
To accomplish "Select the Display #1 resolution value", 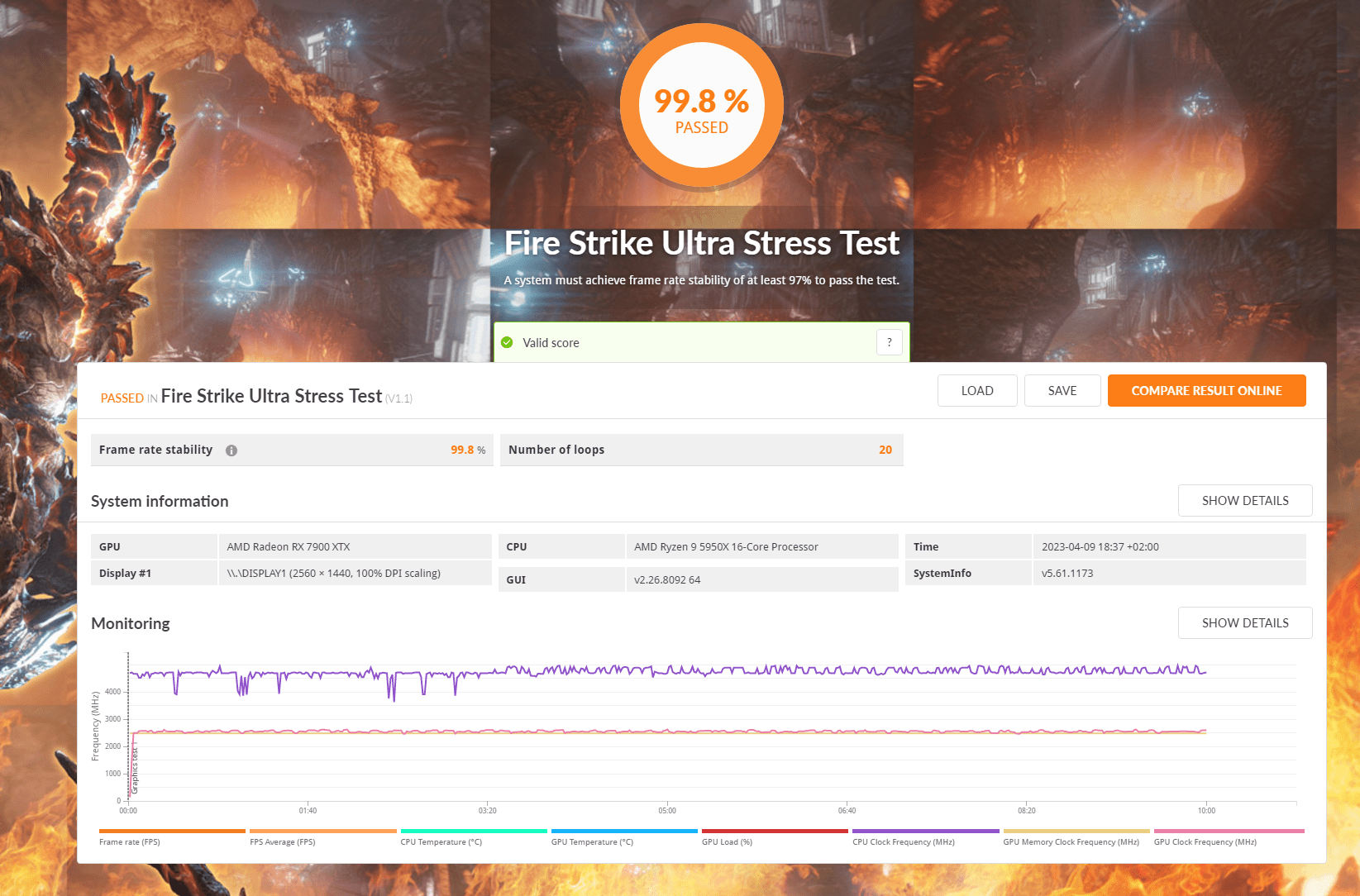I will coord(333,574).
